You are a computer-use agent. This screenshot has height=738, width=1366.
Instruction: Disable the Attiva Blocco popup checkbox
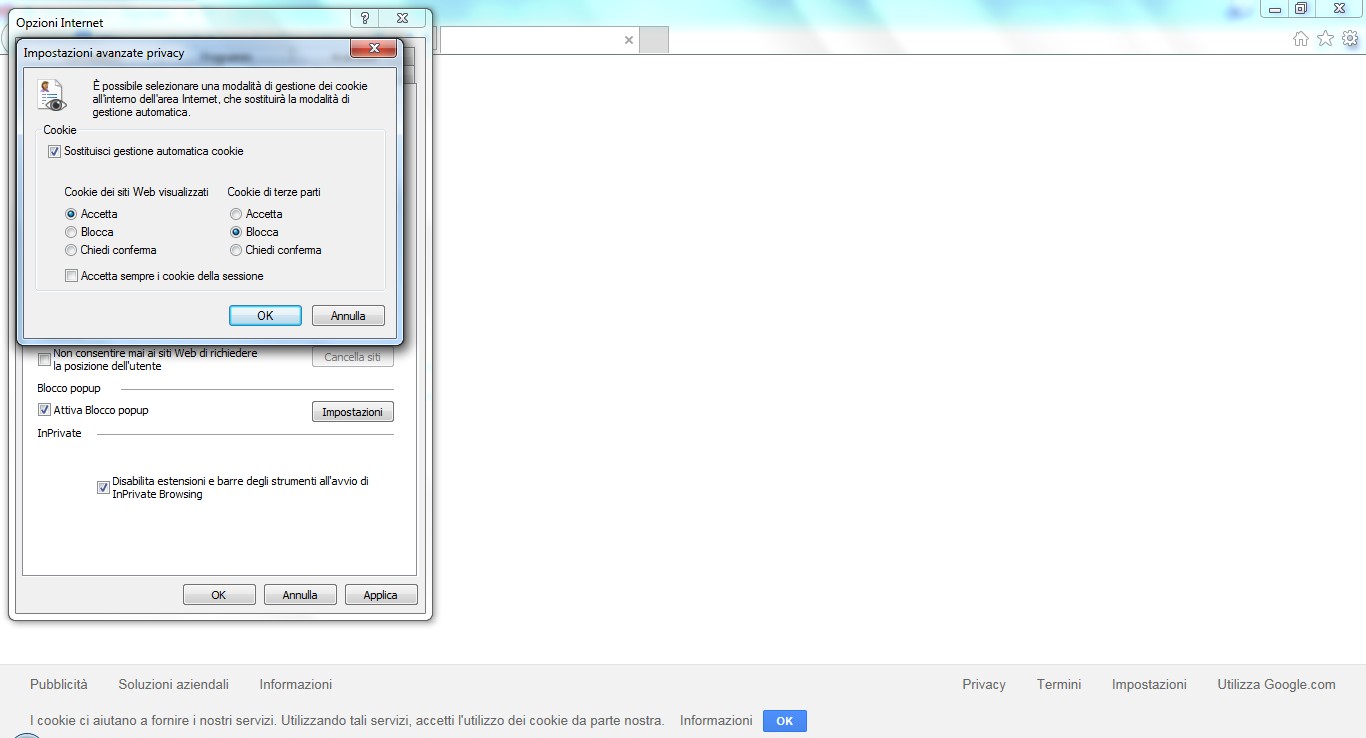pos(44,409)
